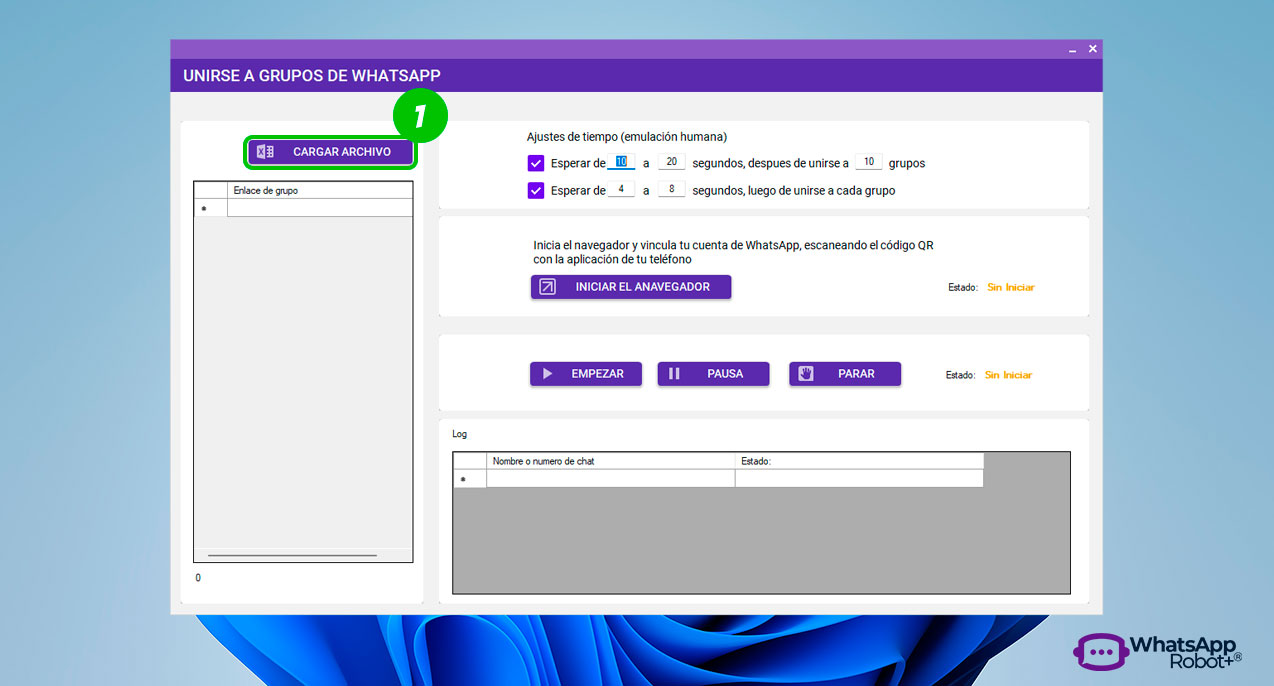Click the maximum seconds field showing 20
The image size is (1274, 686).
coord(672,162)
